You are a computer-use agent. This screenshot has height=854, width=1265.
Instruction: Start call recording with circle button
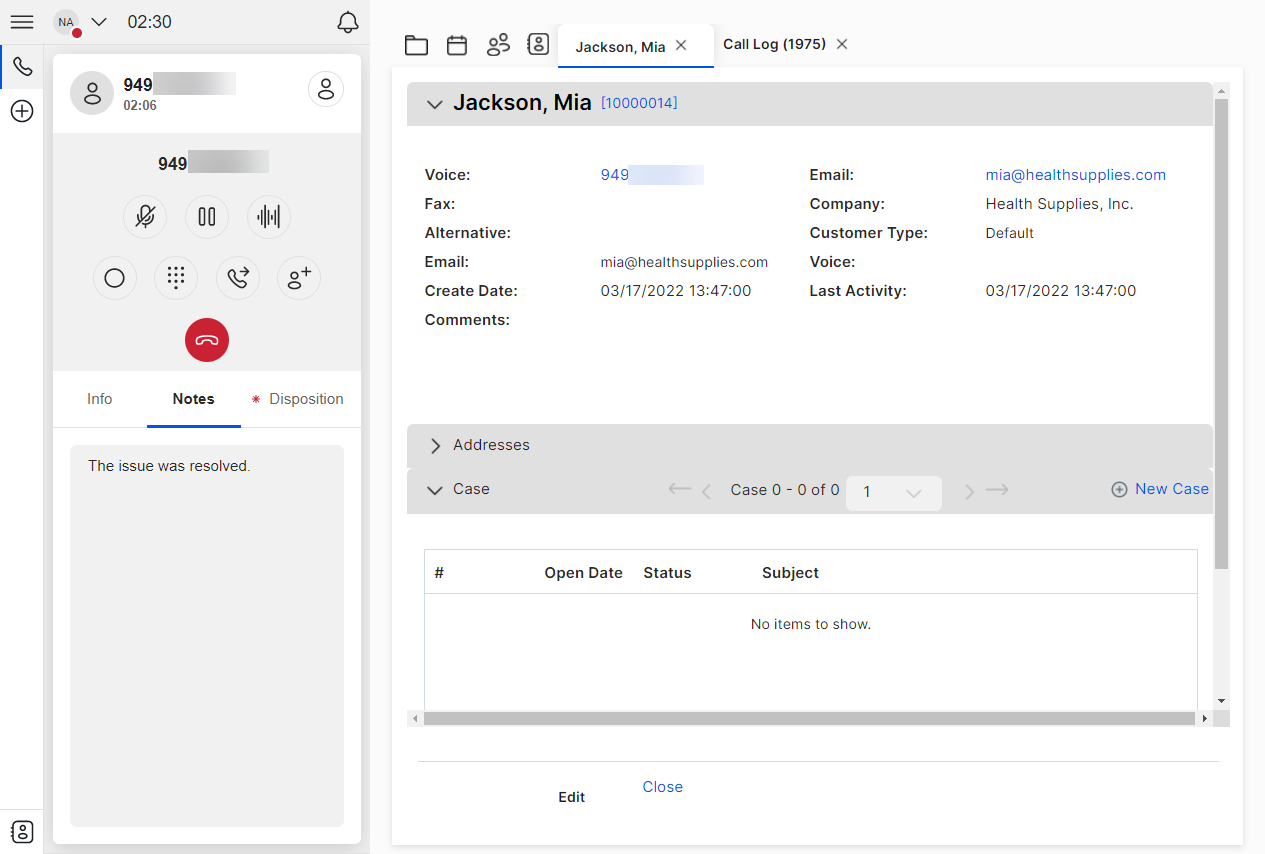[115, 278]
